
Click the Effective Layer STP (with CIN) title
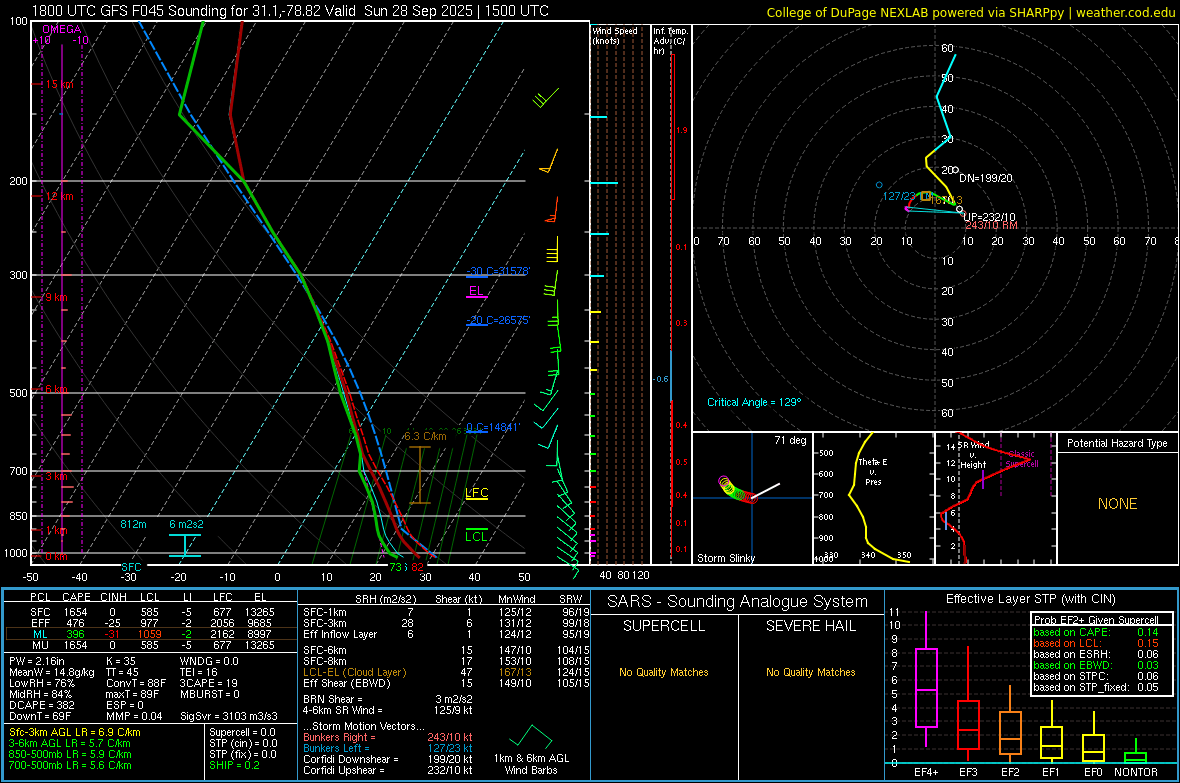[1030, 599]
